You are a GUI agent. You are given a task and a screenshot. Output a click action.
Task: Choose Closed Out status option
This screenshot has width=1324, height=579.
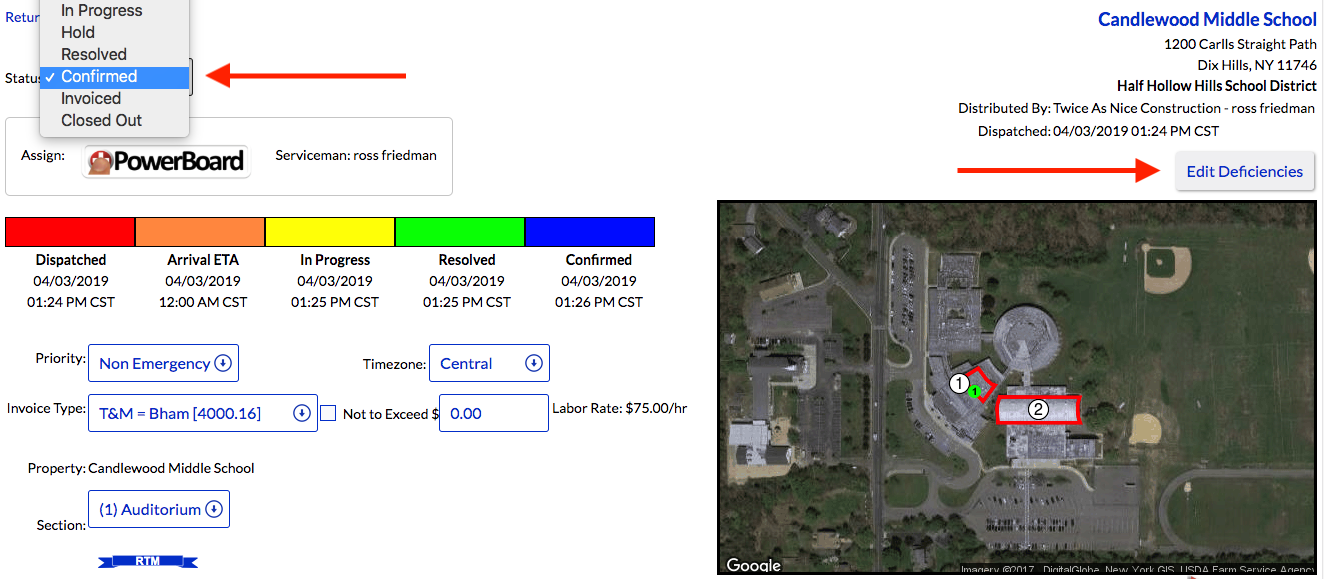tap(101, 121)
